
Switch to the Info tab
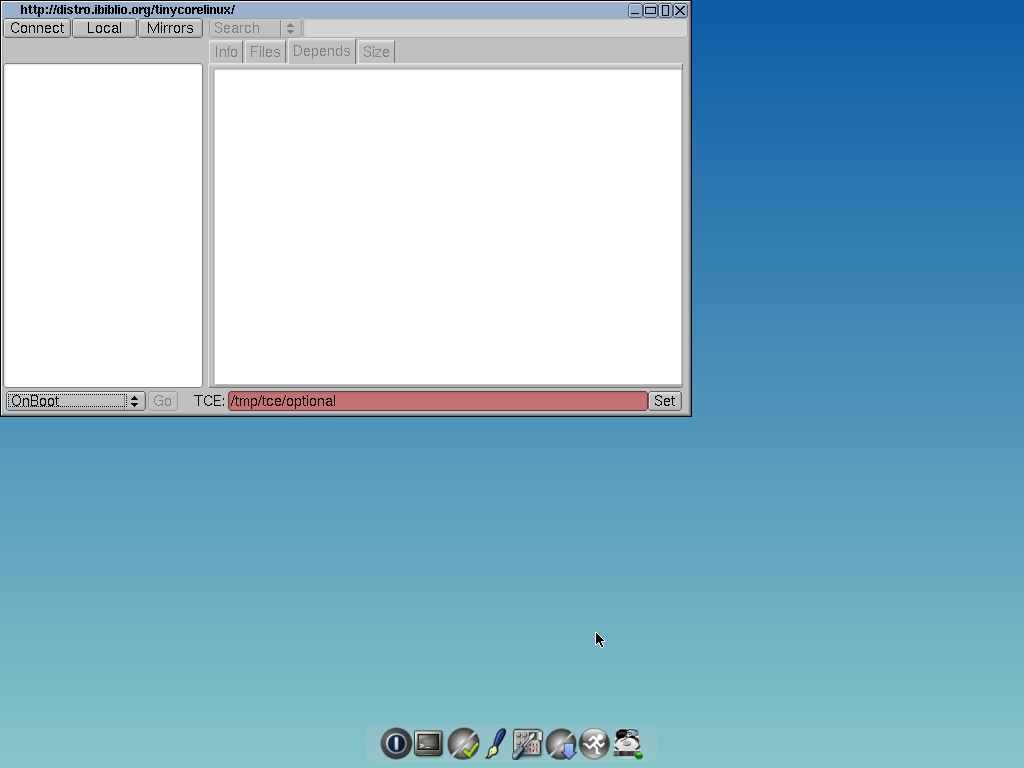[227, 52]
